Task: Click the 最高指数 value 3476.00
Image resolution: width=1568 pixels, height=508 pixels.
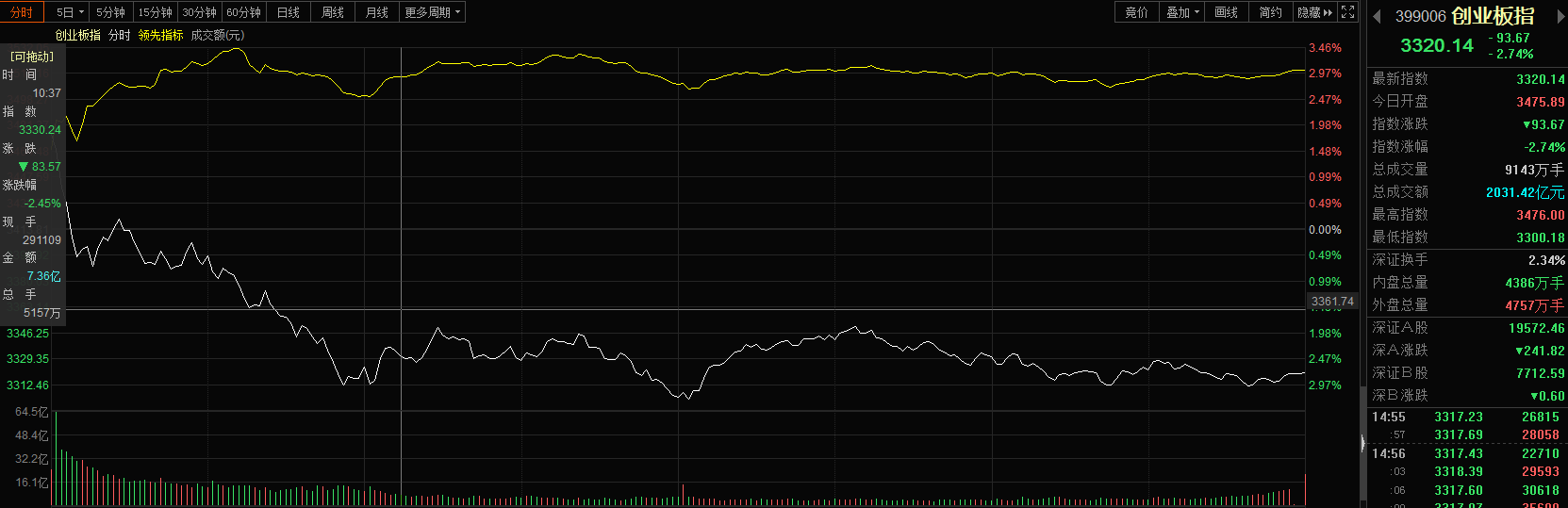Action: pos(1540,215)
